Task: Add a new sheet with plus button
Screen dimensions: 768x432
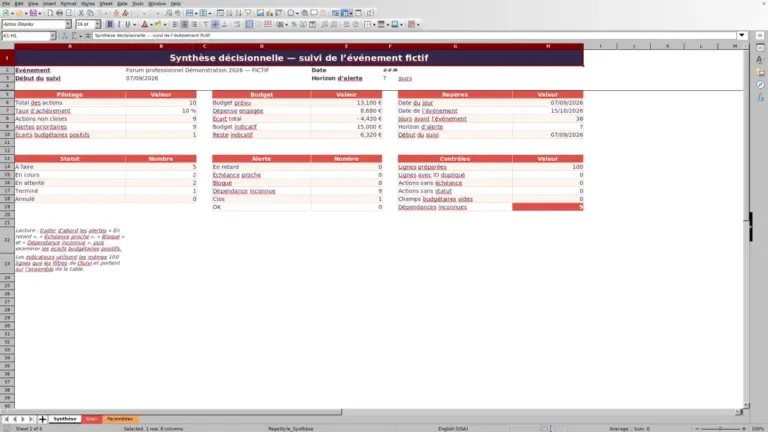Action: (x=42, y=419)
